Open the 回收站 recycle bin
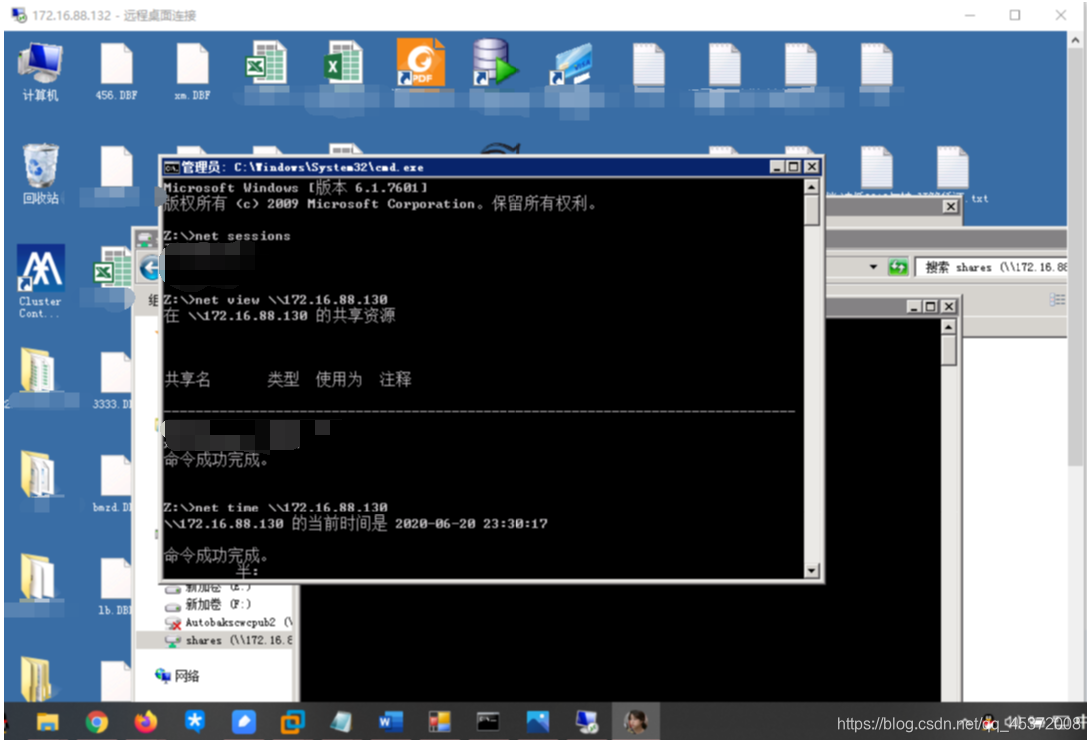 [x=40, y=174]
